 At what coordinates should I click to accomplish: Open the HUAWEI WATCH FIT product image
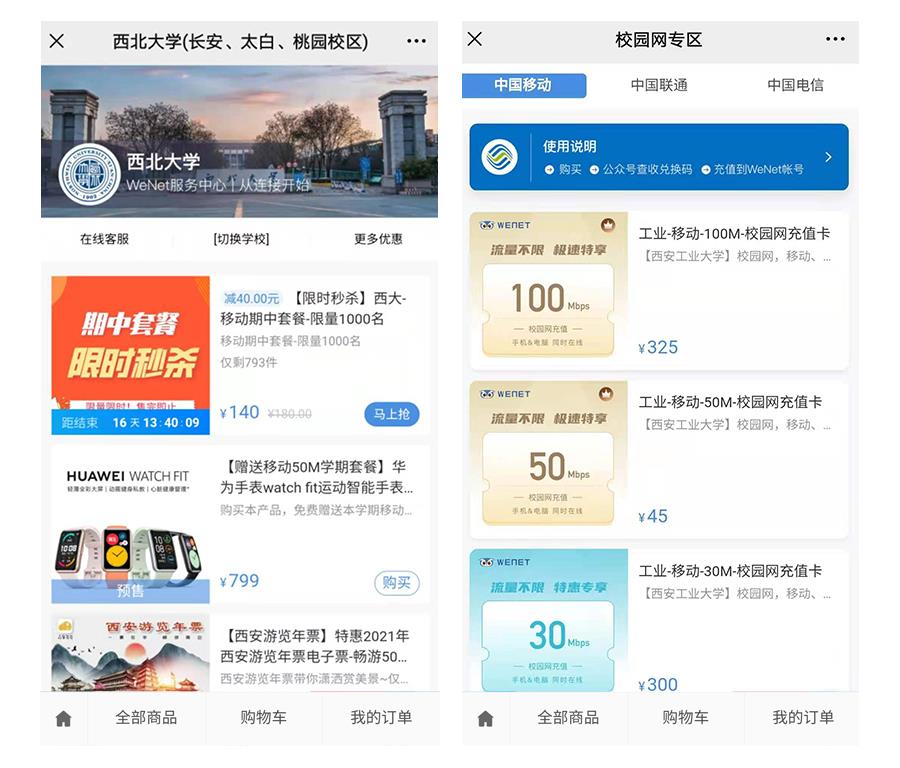click(130, 524)
